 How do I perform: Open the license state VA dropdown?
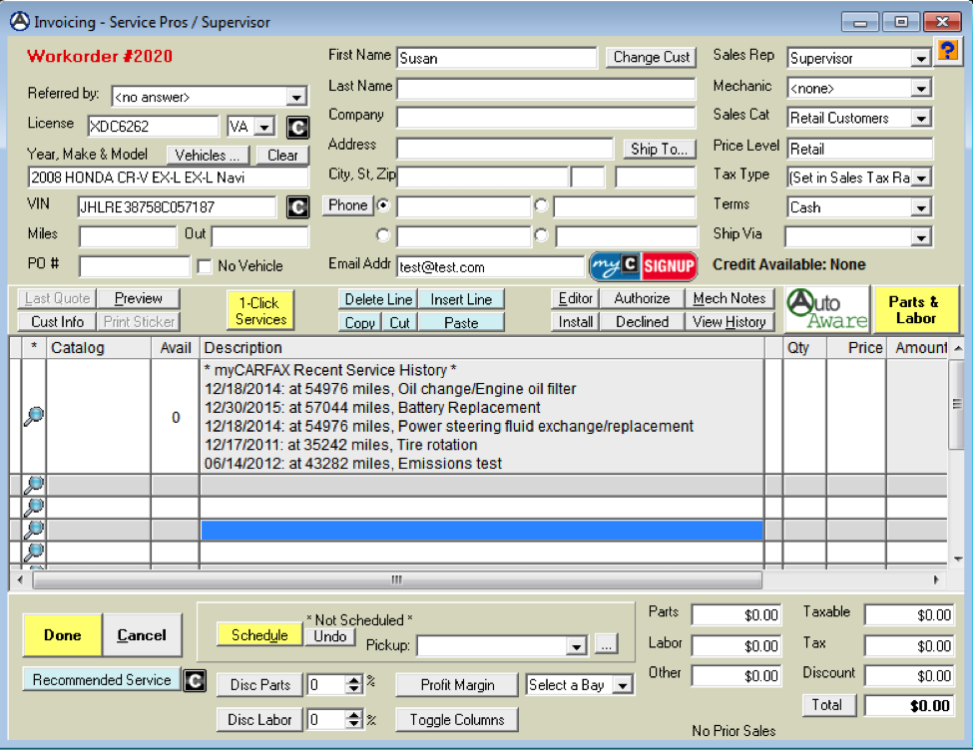(x=265, y=127)
